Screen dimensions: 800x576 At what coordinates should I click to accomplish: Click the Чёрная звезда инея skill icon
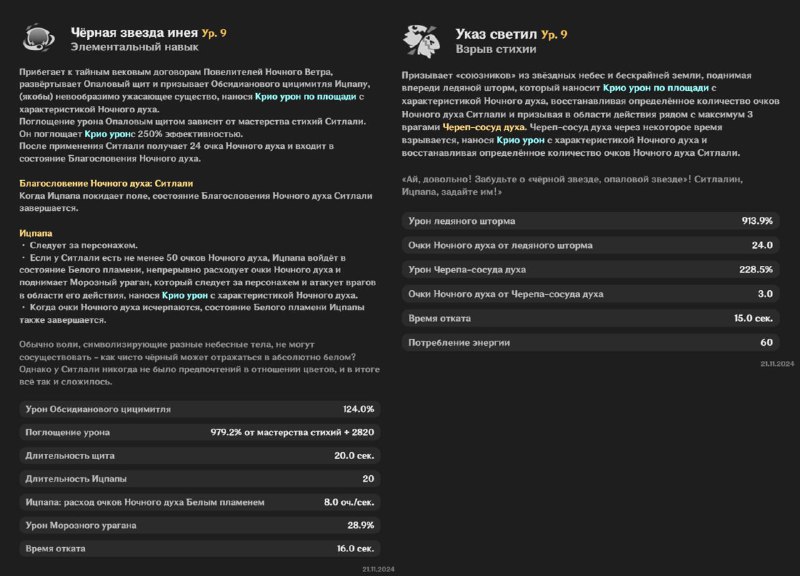pyautogui.click(x=39, y=38)
